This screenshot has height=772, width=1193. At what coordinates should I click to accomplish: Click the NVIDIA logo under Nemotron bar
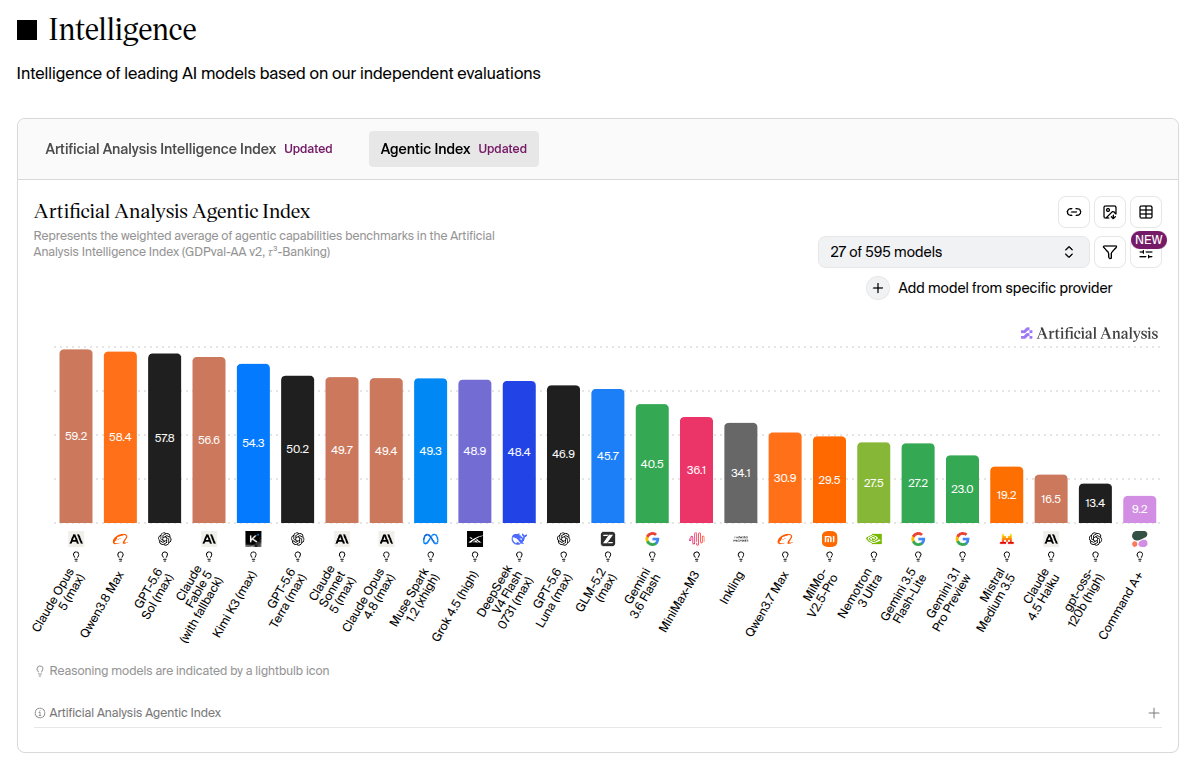pos(873,539)
